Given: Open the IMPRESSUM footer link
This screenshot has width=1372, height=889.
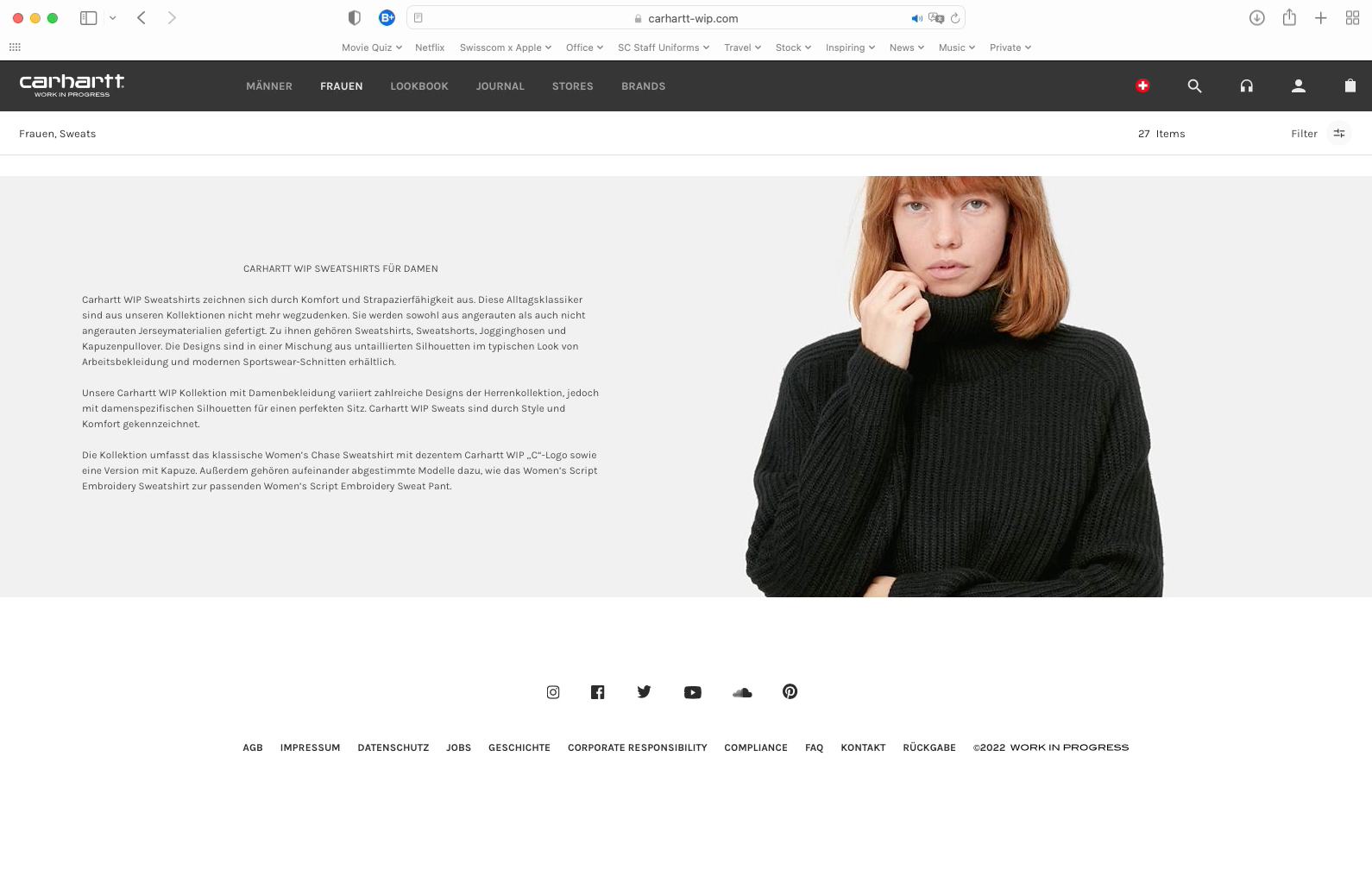Looking at the screenshot, I should pyautogui.click(x=311, y=747).
